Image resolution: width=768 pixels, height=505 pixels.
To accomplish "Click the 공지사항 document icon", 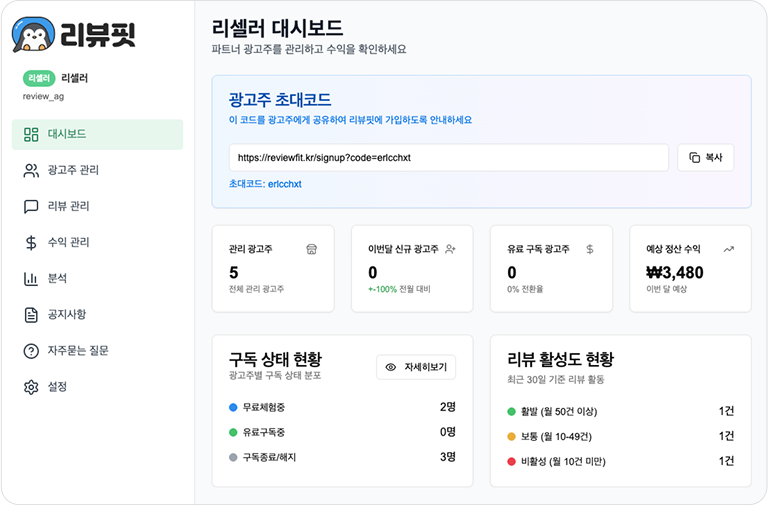I will pos(31,315).
